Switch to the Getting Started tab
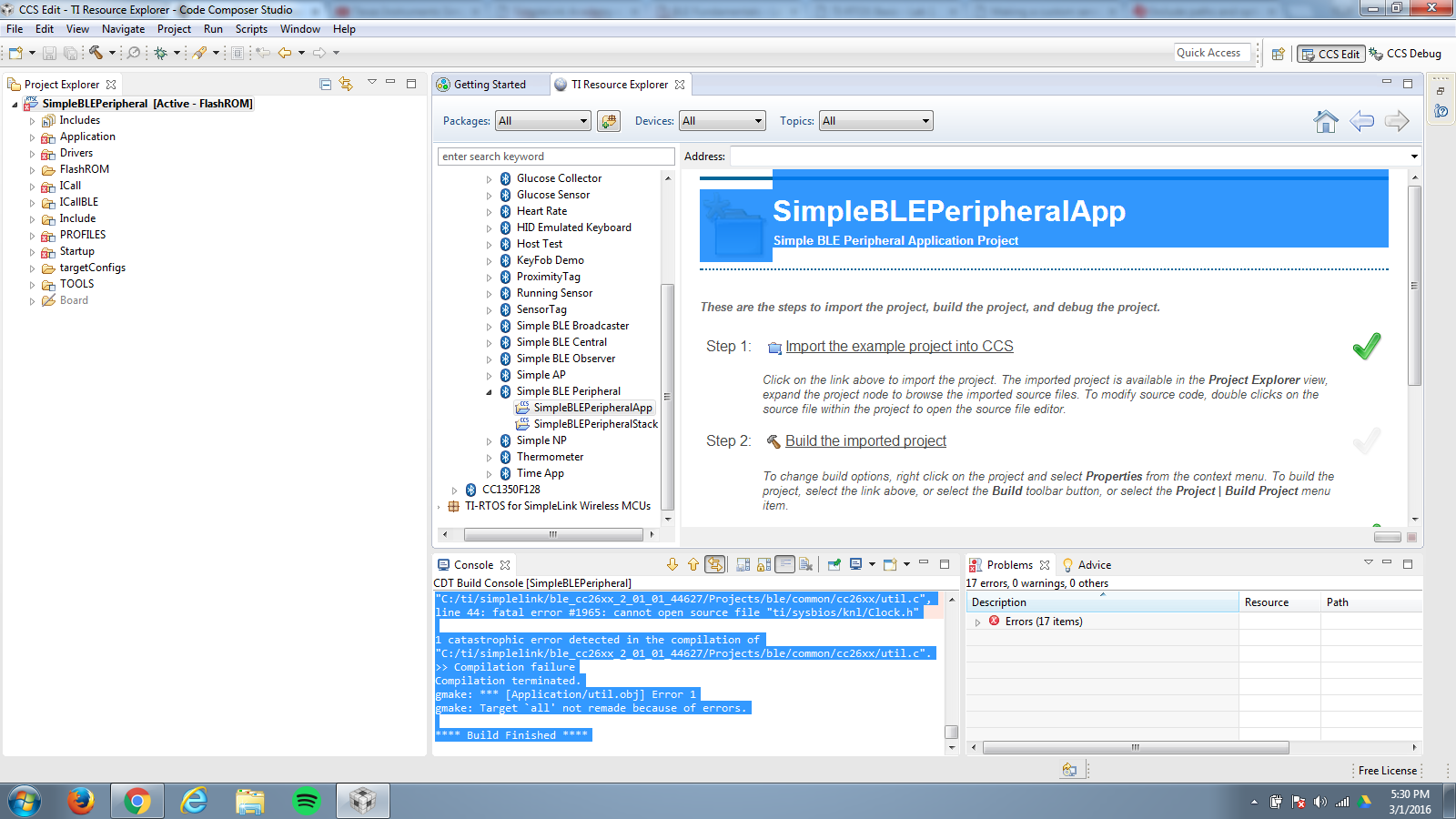This screenshot has height=819, width=1456. tap(490, 85)
